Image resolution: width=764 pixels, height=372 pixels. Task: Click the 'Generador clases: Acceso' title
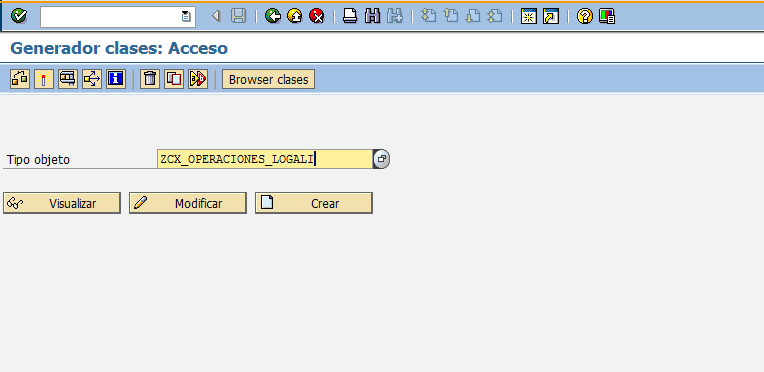click(x=119, y=48)
